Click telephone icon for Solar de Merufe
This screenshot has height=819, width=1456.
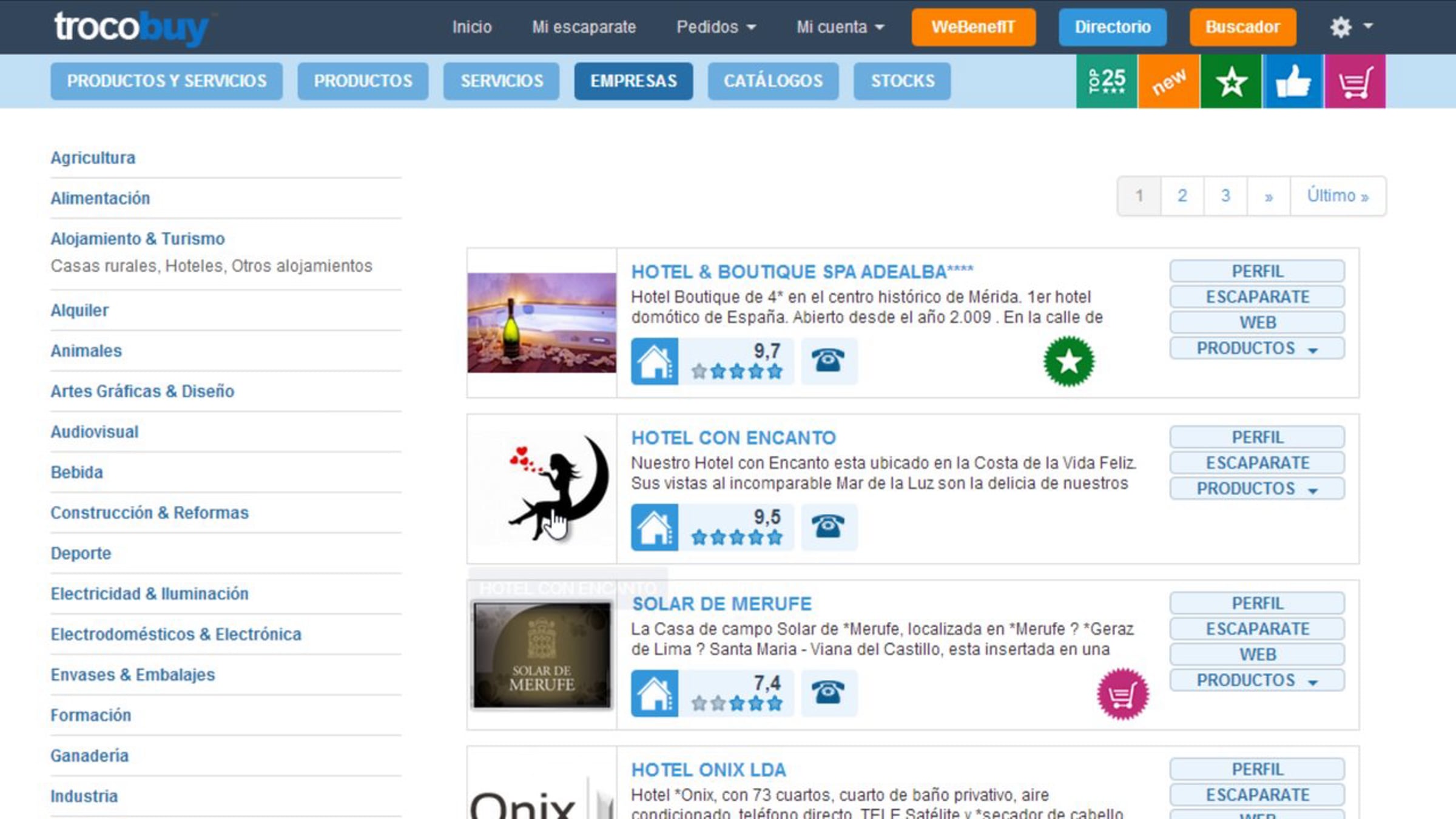[x=828, y=693]
